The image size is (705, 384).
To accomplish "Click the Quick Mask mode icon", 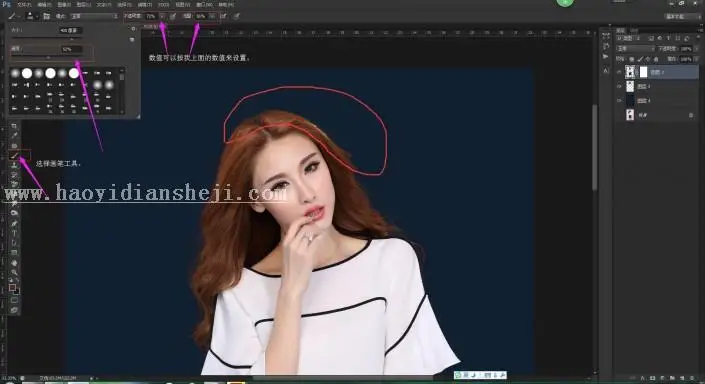I will pyautogui.click(x=14, y=300).
